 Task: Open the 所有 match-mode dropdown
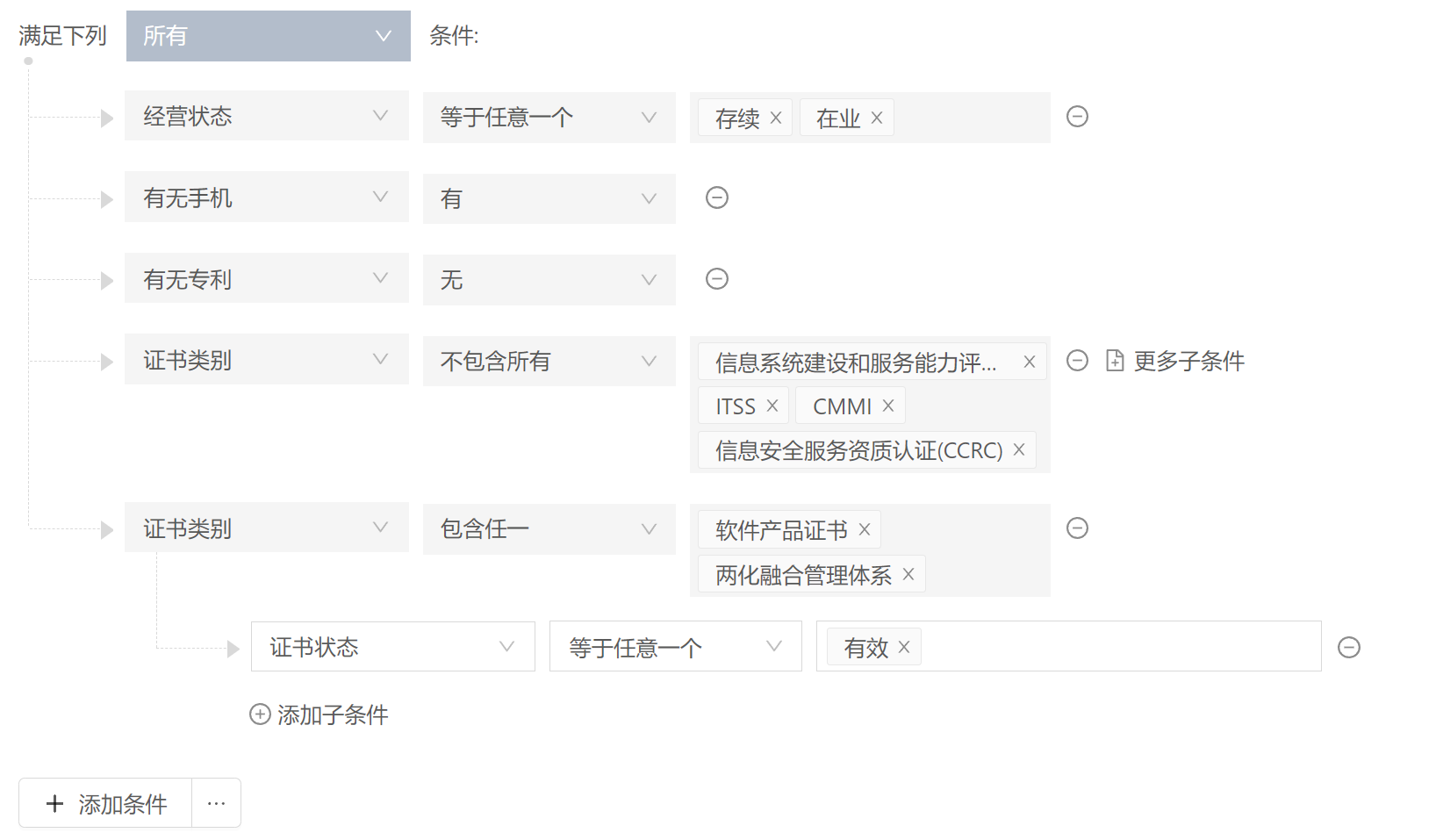(268, 36)
